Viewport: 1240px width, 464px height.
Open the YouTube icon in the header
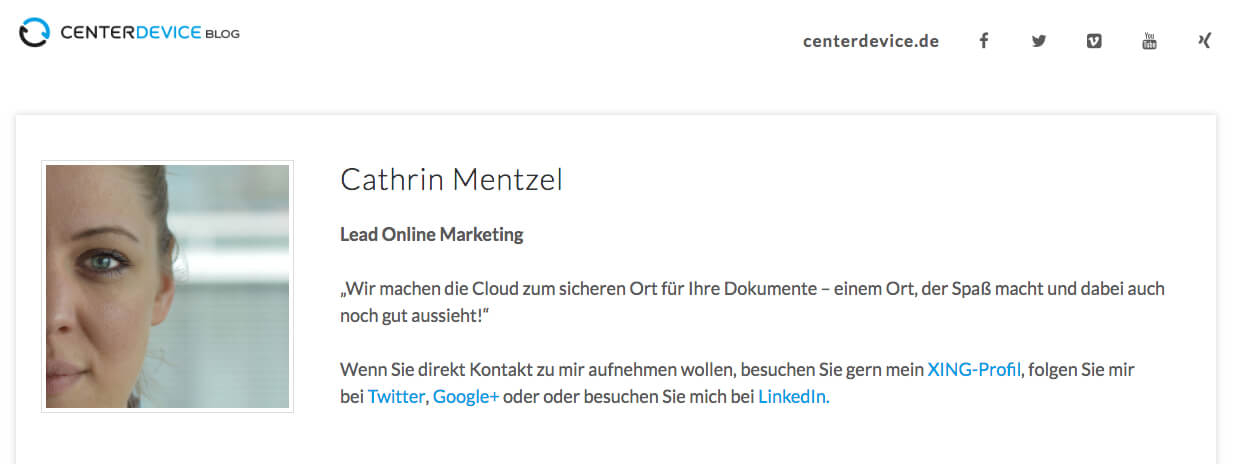coord(1150,41)
